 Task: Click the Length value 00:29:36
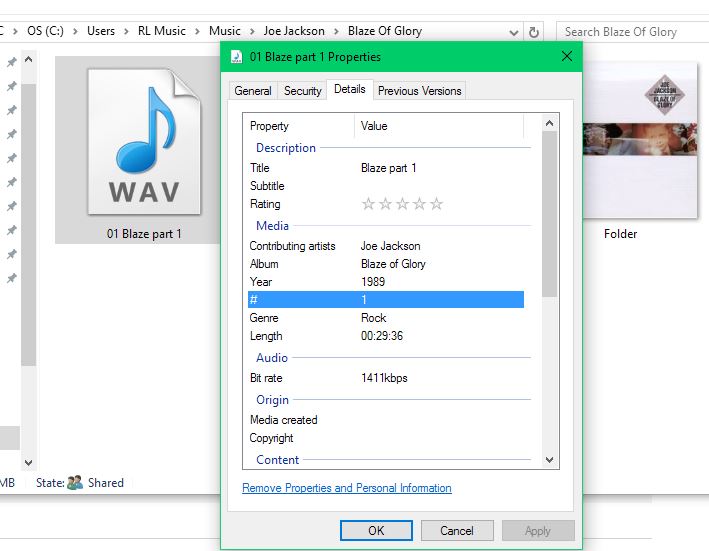tap(382, 336)
